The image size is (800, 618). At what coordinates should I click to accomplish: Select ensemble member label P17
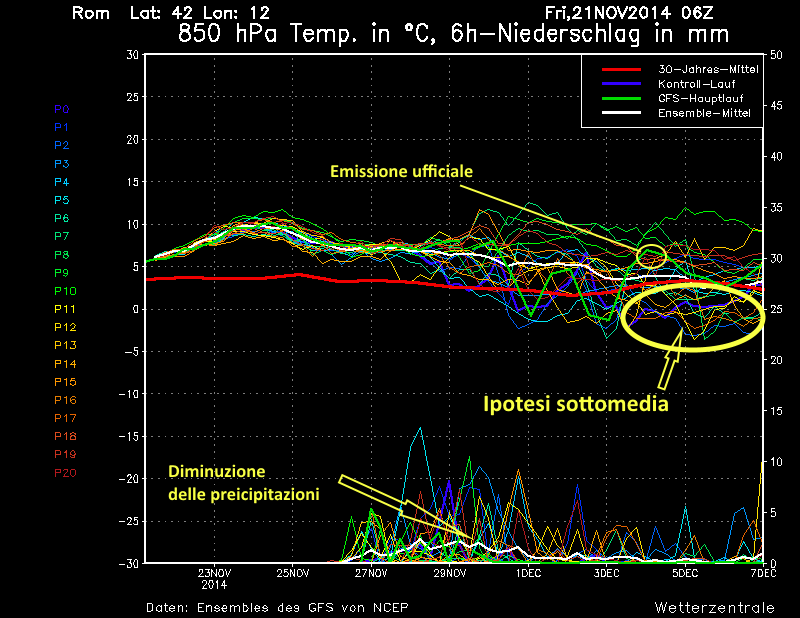pyautogui.click(x=65, y=418)
